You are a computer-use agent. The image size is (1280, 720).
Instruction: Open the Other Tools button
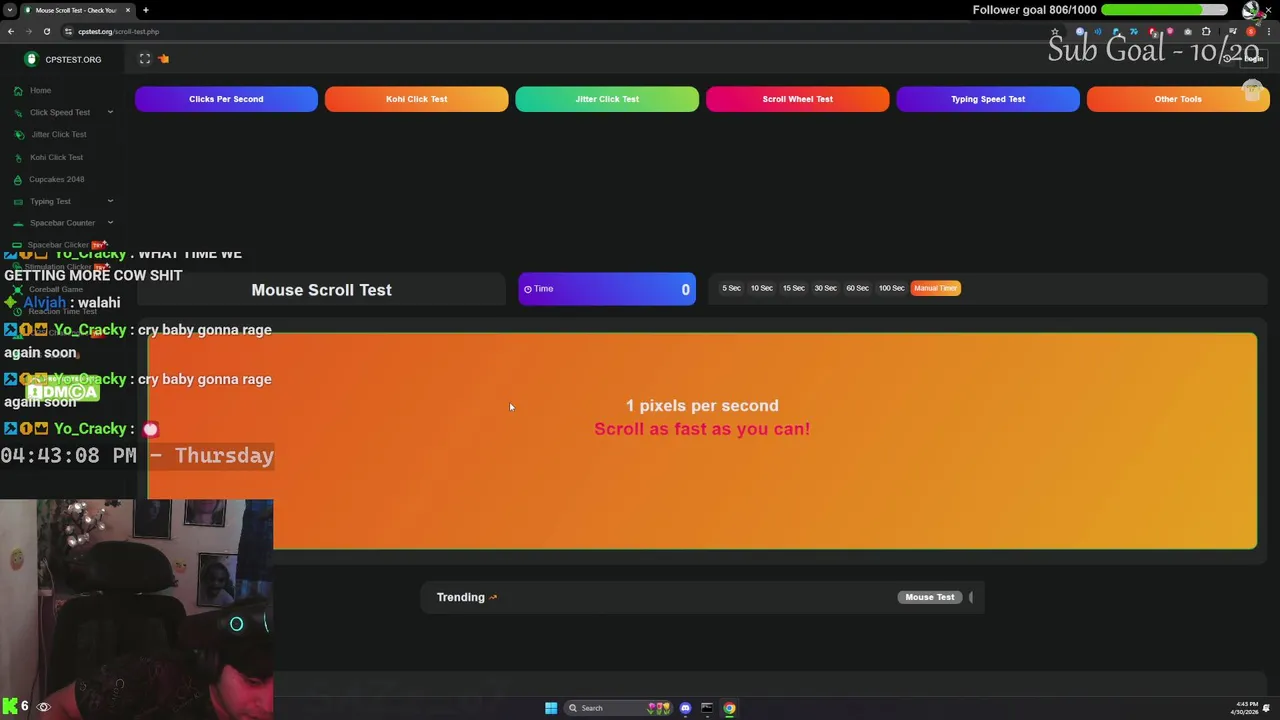tap(1178, 99)
